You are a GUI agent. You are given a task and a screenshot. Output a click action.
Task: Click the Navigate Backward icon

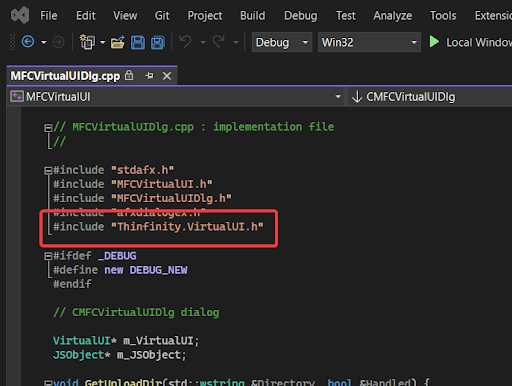coord(28,42)
